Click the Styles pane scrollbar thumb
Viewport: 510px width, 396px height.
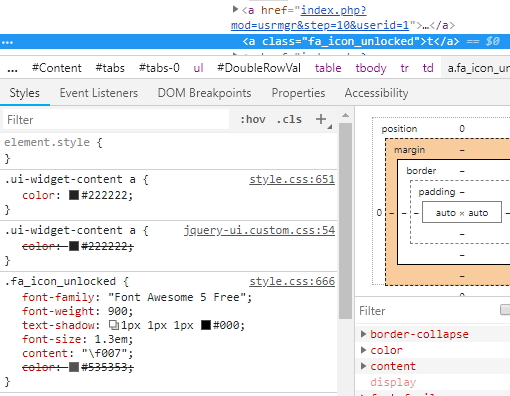(x=346, y=221)
